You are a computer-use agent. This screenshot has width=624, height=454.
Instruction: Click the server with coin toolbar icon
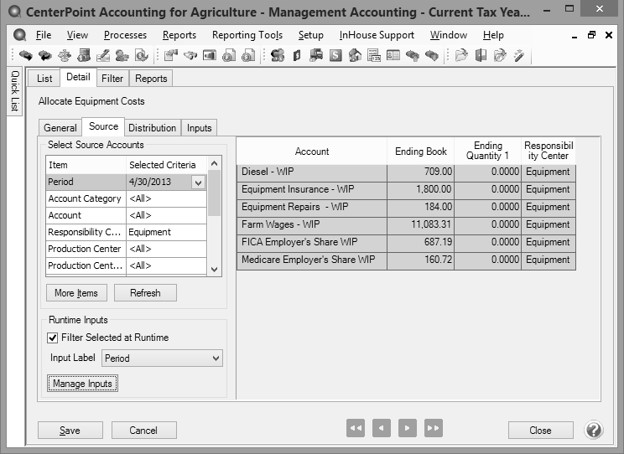point(84,55)
